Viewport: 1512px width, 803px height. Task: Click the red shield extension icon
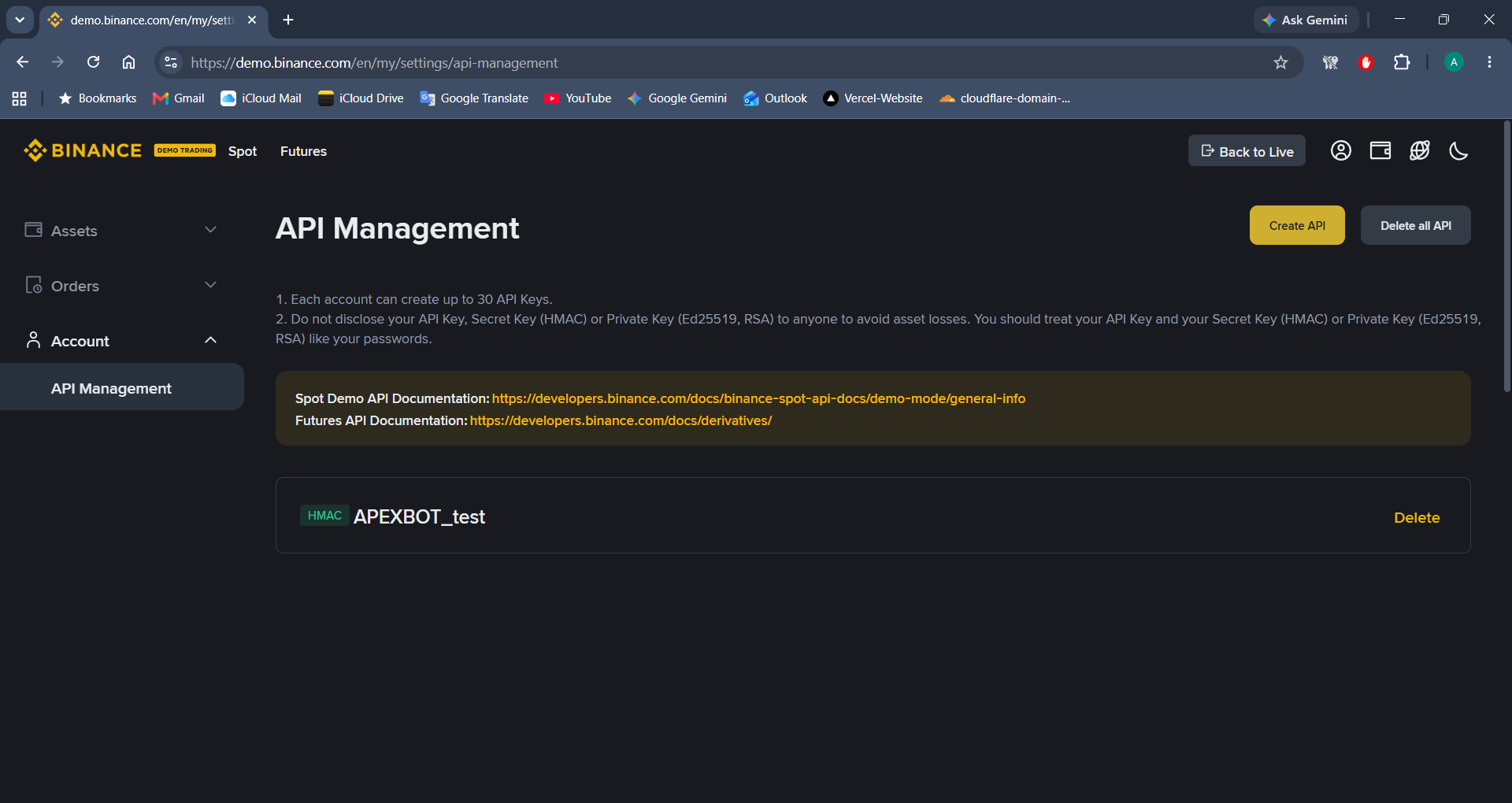1366,62
